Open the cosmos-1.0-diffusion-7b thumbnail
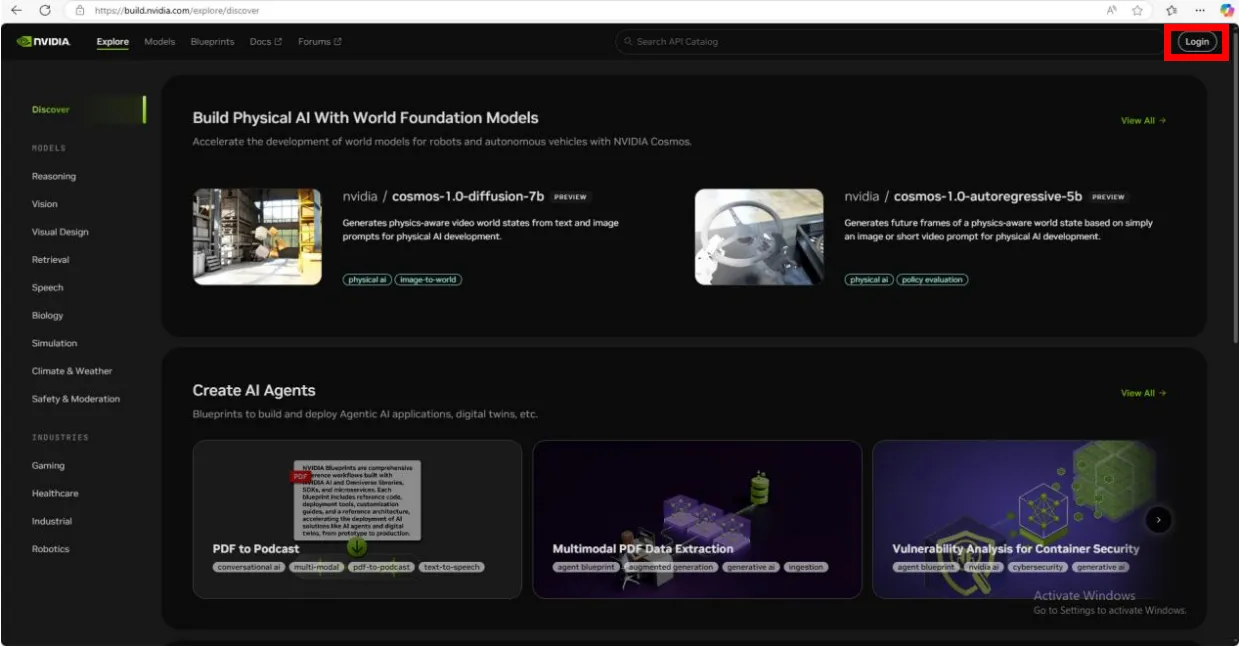Viewport: 1239px width, 647px height. pyautogui.click(x=257, y=237)
